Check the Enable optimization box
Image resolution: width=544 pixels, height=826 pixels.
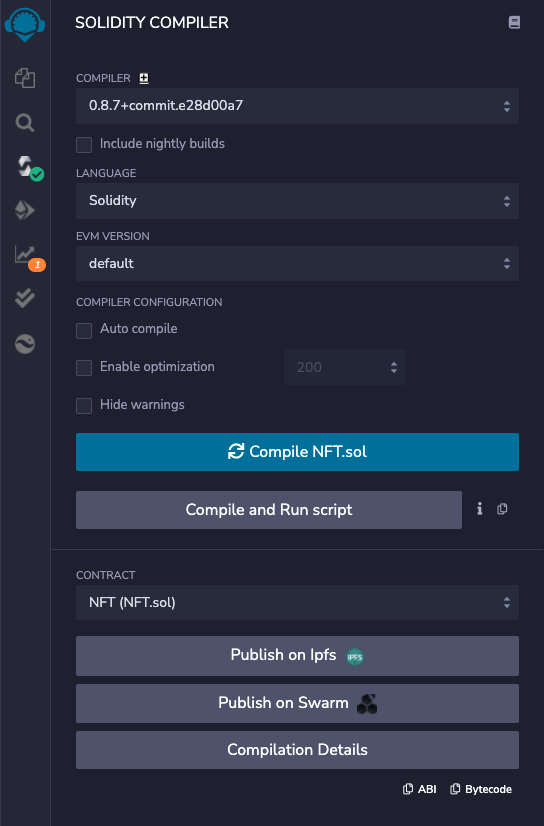pos(84,368)
